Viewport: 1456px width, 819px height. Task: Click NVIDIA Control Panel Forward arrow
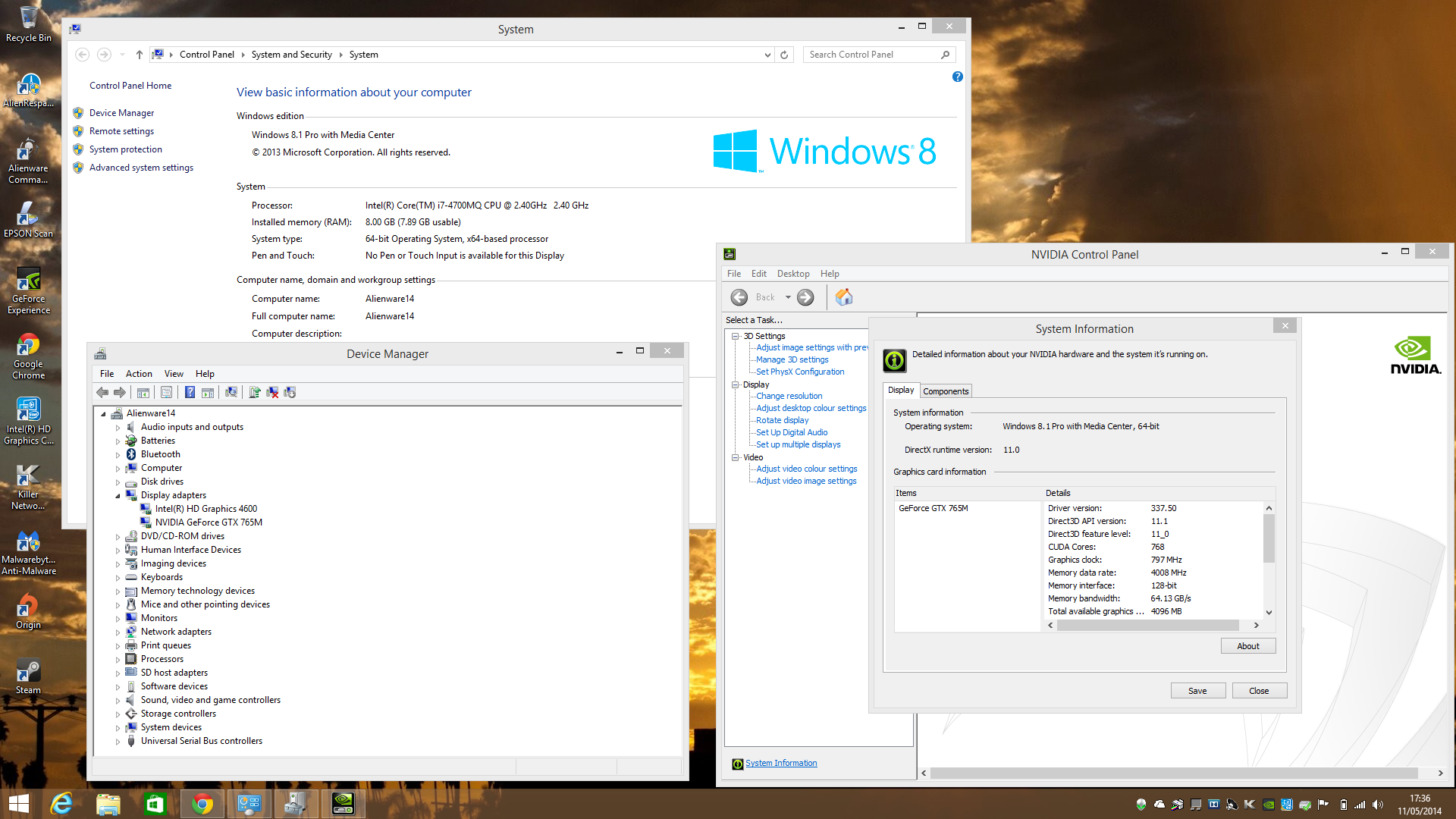pyautogui.click(x=805, y=297)
